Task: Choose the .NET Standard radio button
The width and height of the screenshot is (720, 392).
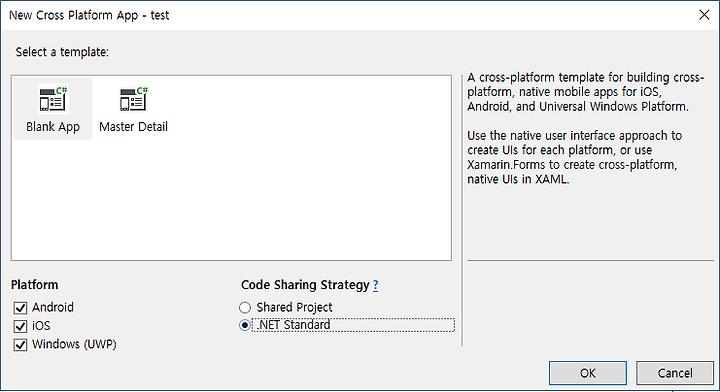Action: pyautogui.click(x=245, y=325)
